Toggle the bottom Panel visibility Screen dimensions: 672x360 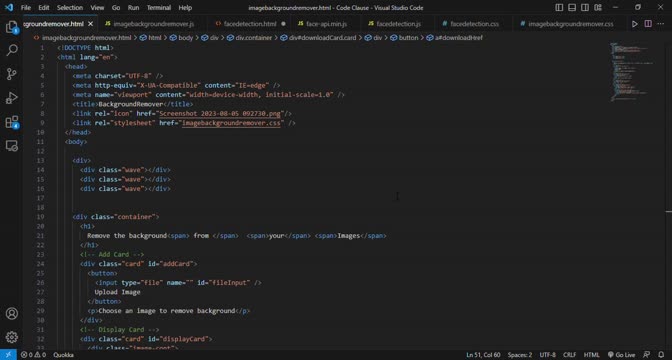572,7
